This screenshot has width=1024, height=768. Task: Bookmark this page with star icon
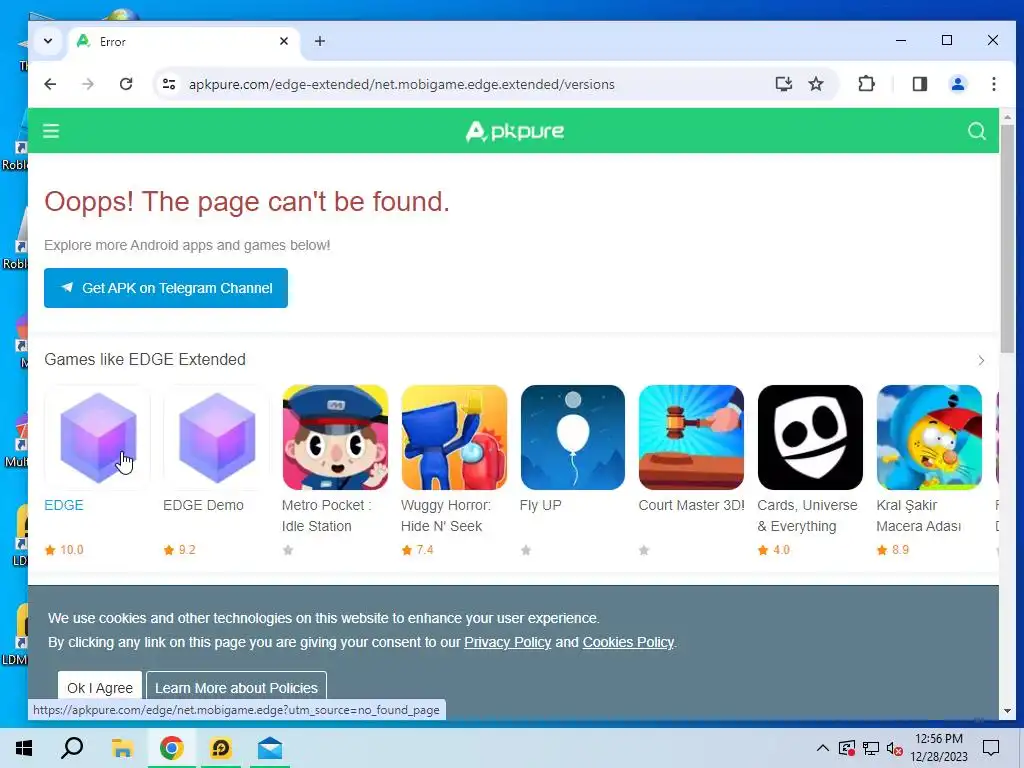tap(816, 84)
